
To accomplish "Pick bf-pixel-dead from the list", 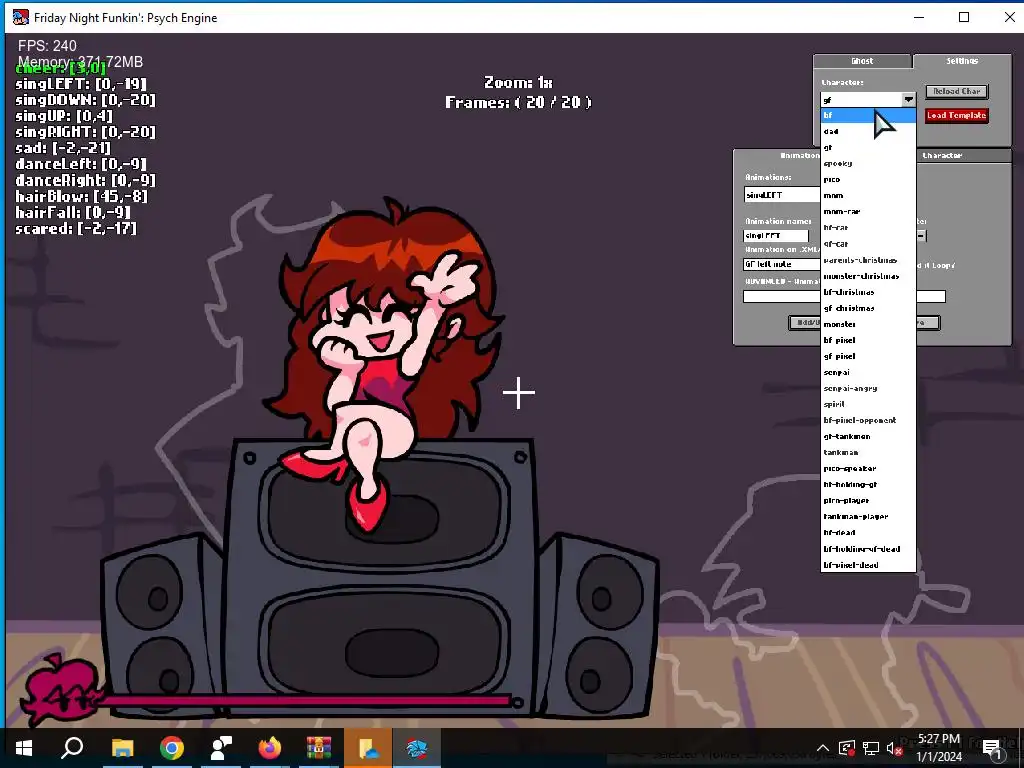I will click(868, 565).
